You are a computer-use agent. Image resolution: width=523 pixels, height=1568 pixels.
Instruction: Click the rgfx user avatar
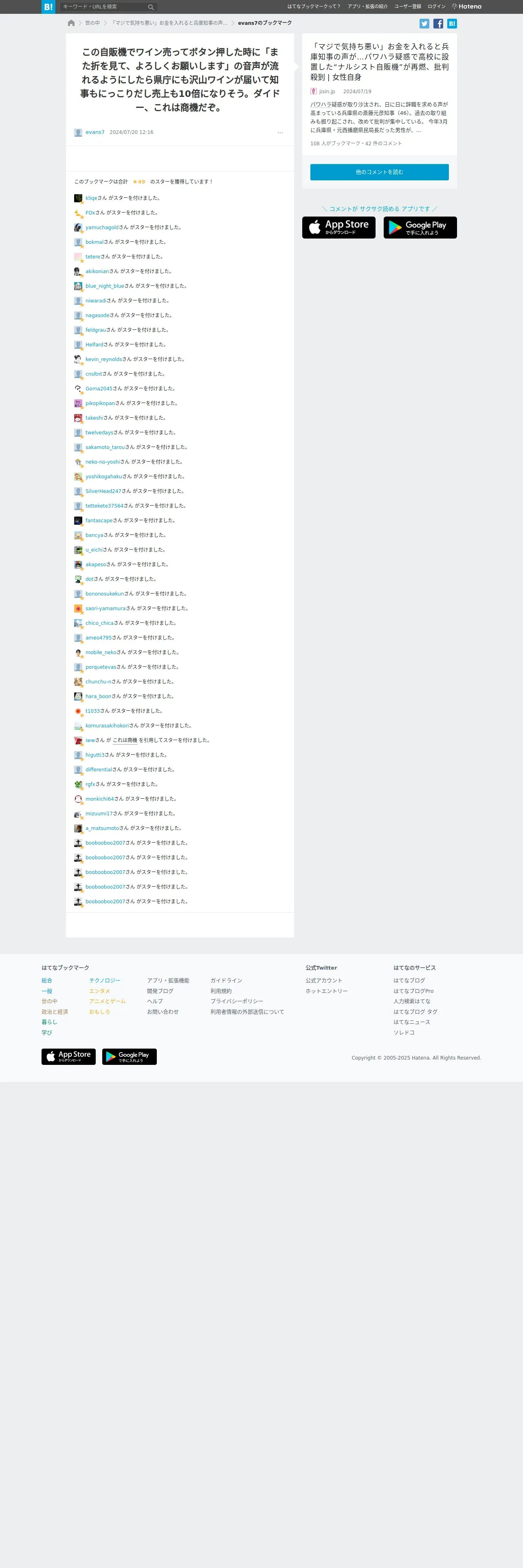click(78, 784)
